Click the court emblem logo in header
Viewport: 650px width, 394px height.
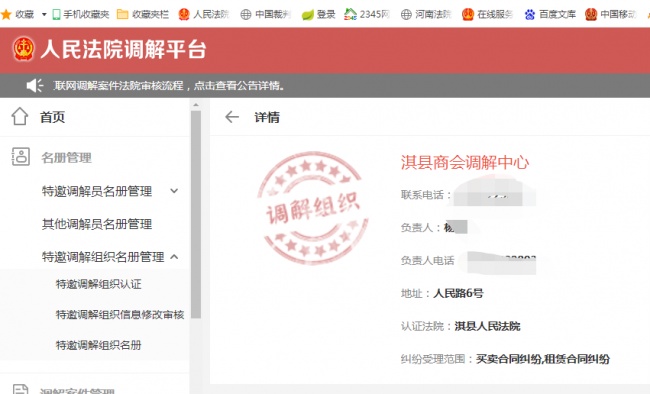[23, 49]
